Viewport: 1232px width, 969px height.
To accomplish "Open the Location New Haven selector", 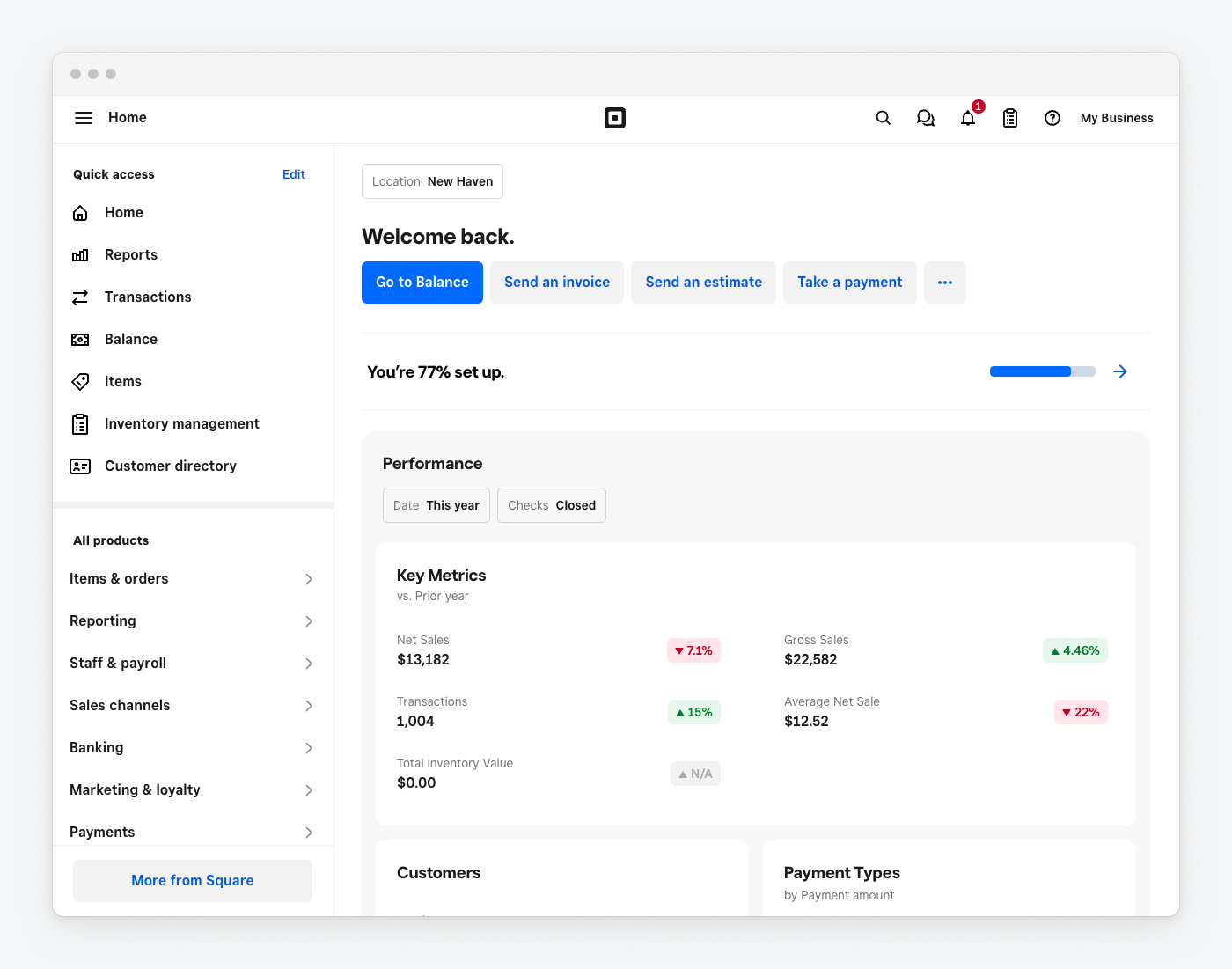I will tap(432, 181).
